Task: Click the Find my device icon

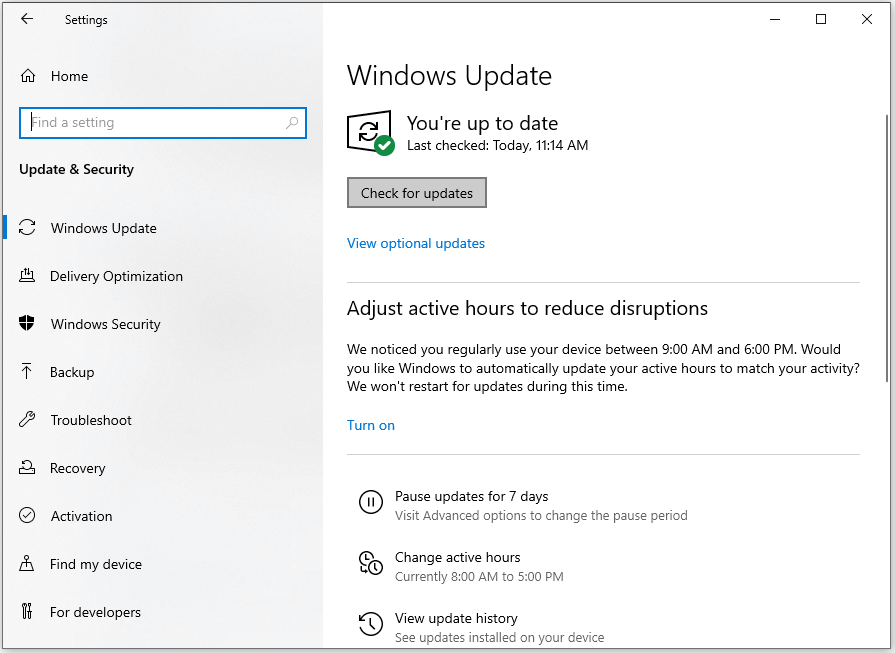Action: pyautogui.click(x=27, y=563)
